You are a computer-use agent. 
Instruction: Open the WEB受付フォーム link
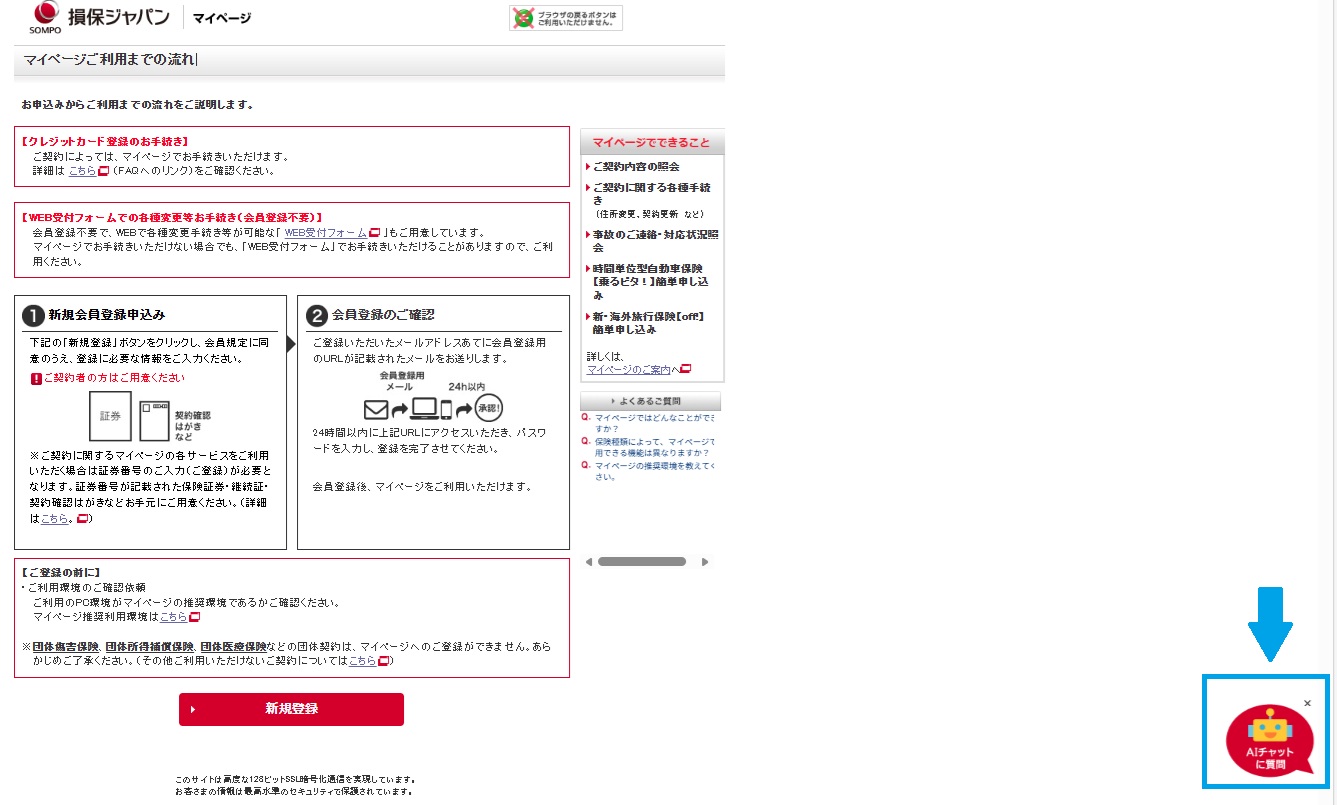point(326,232)
